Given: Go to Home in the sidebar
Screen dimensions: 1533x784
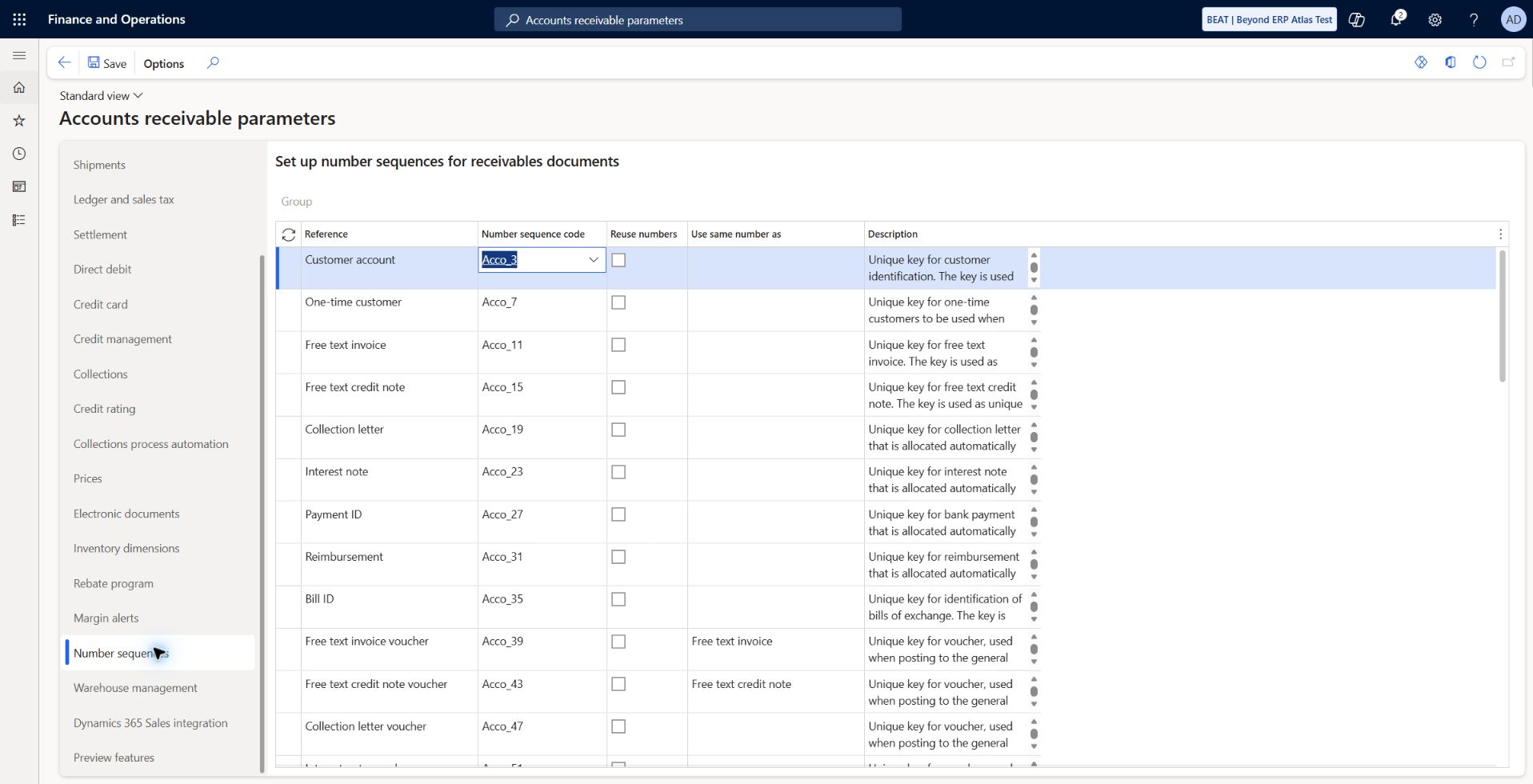Looking at the screenshot, I should (19, 87).
